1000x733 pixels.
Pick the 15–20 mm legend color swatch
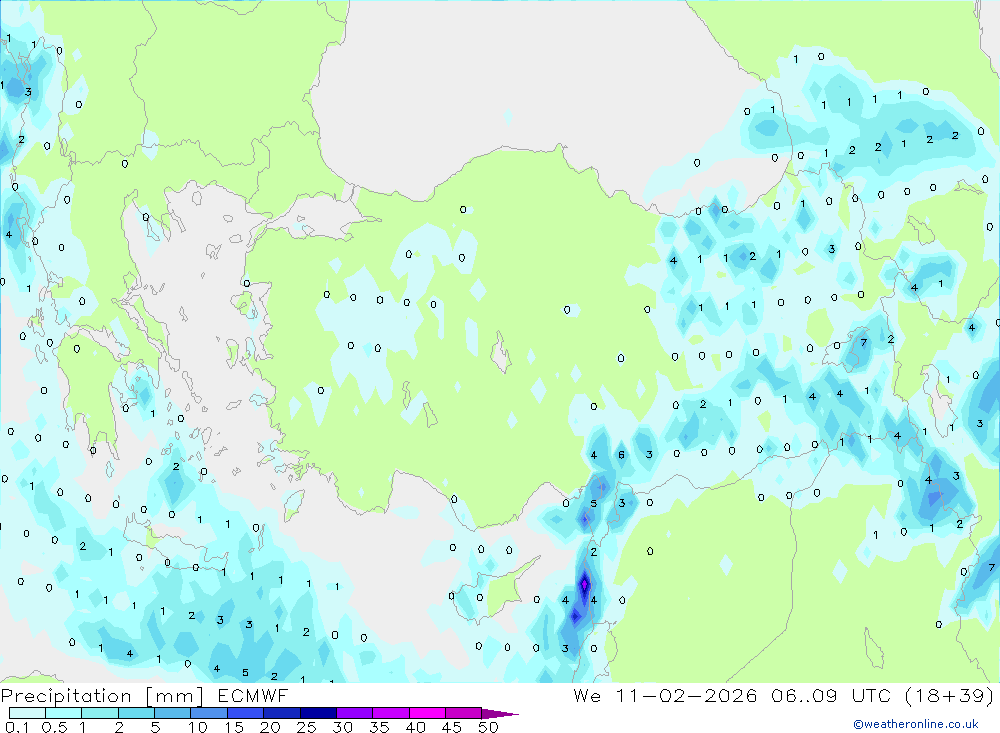(x=246, y=713)
